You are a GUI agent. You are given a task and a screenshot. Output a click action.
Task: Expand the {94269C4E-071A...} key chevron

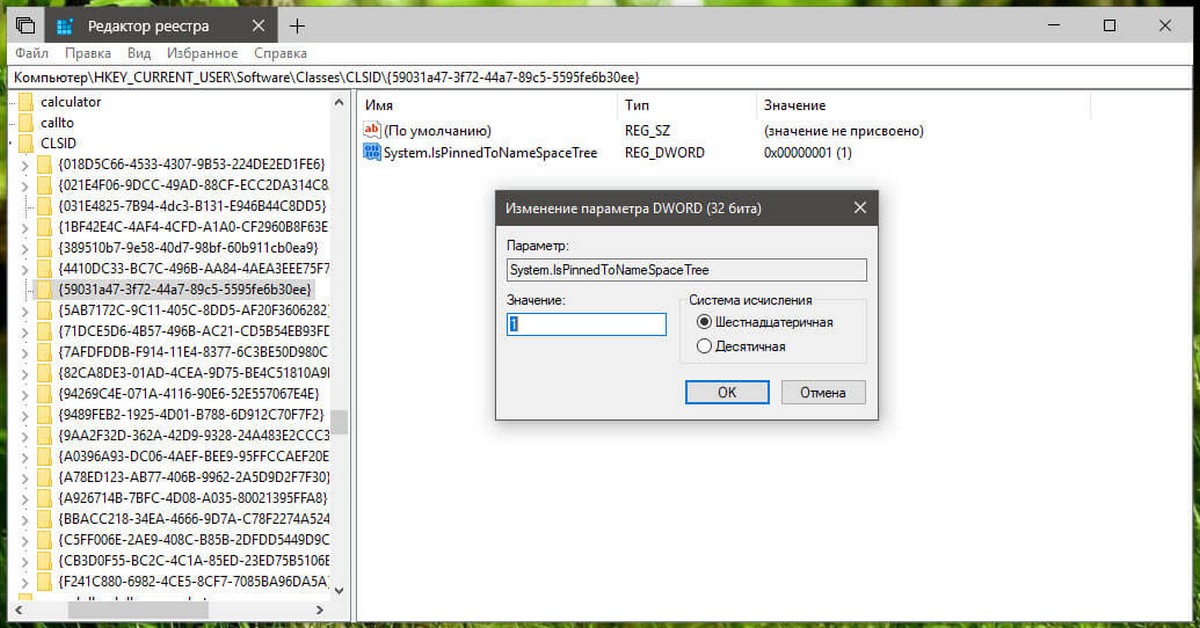[x=27, y=393]
